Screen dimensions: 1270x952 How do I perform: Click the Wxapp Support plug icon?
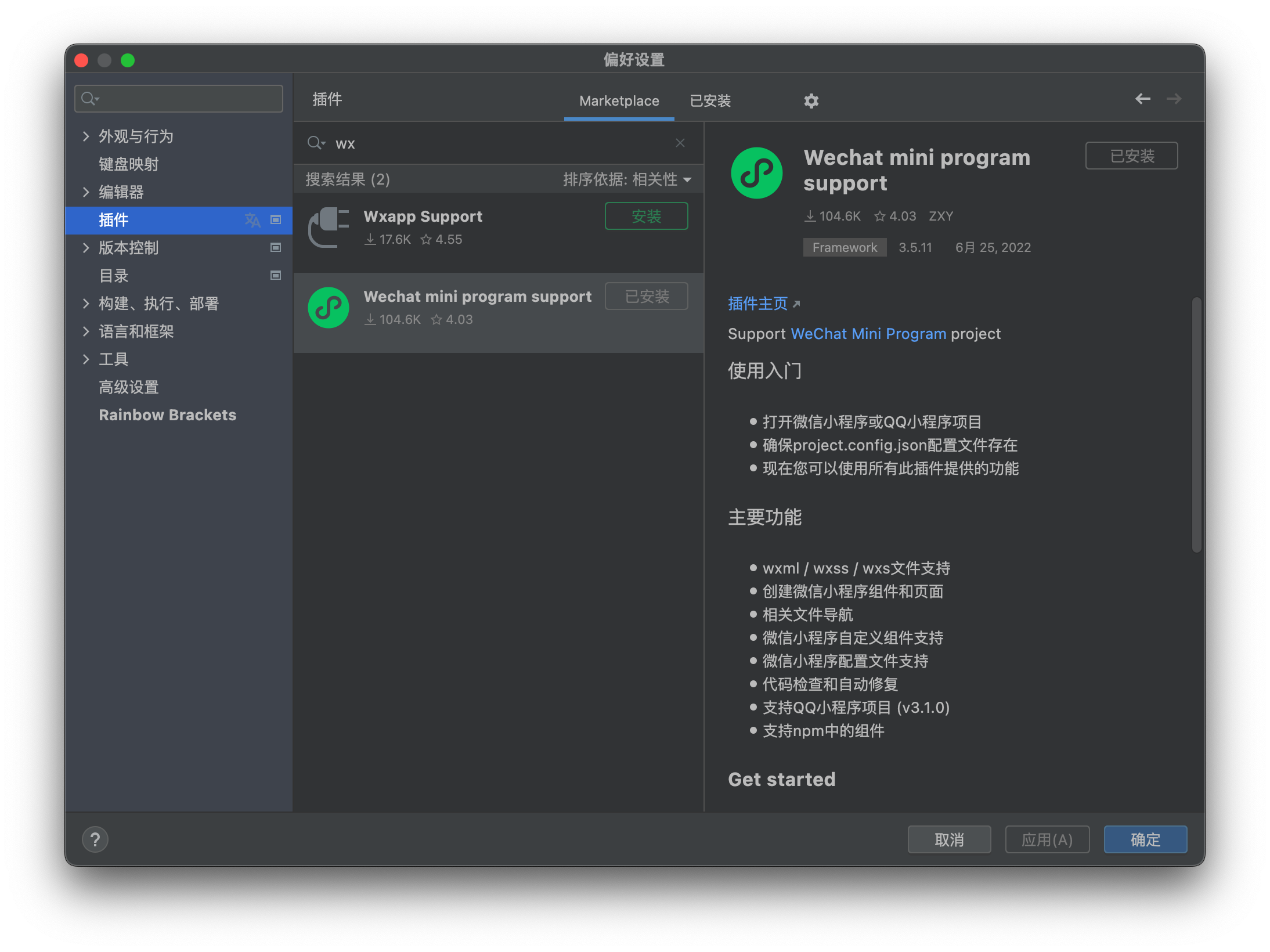(329, 228)
